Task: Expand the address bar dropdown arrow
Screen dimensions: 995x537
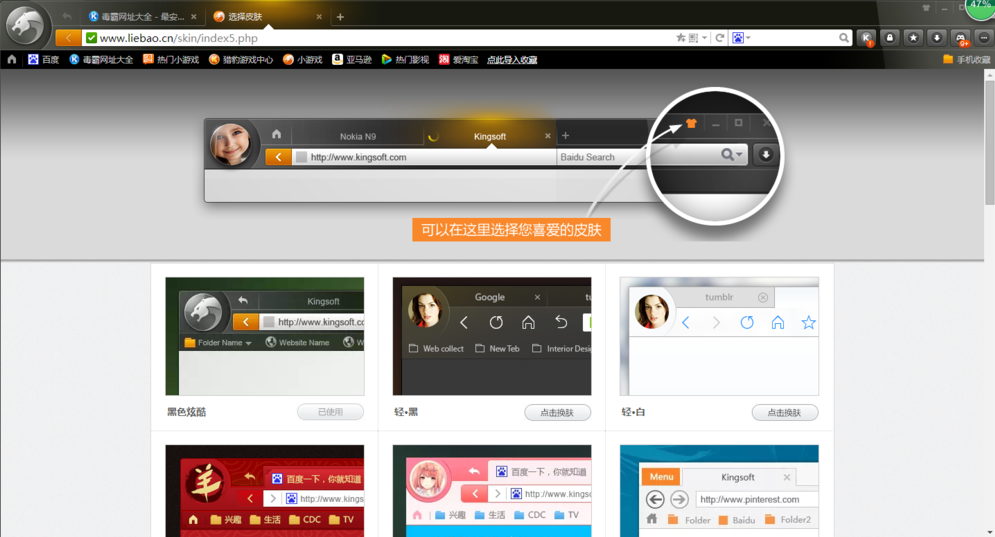Action: pyautogui.click(x=704, y=38)
